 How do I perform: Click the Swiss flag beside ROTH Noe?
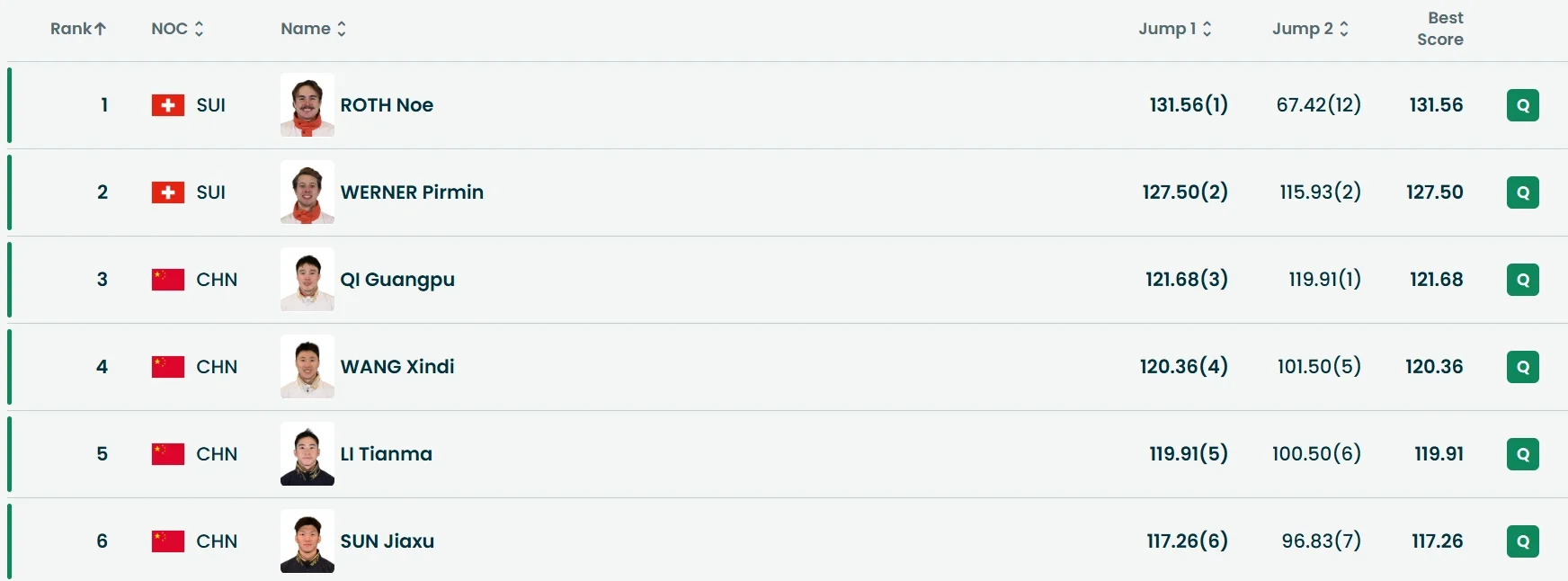[168, 105]
